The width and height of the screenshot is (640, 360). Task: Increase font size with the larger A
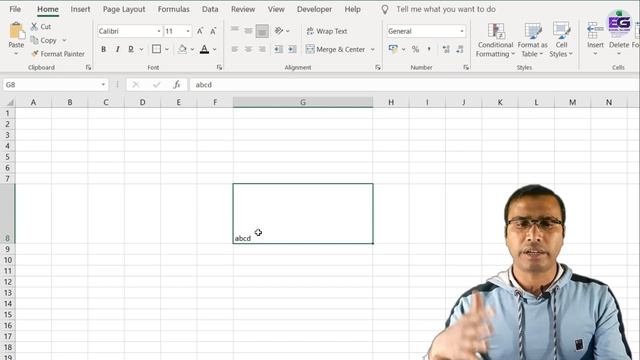[x=200, y=31]
